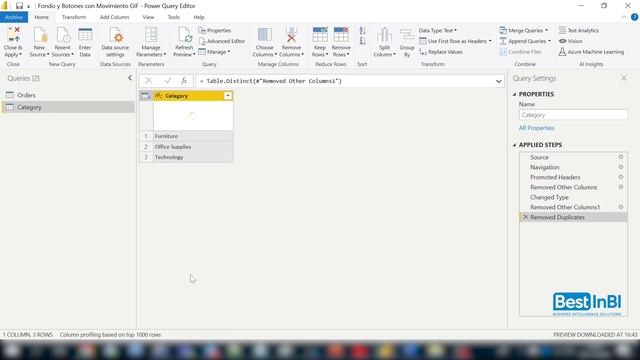640x360 pixels.
Task: Open the Merge Queries dropdown
Action: [x=524, y=31]
